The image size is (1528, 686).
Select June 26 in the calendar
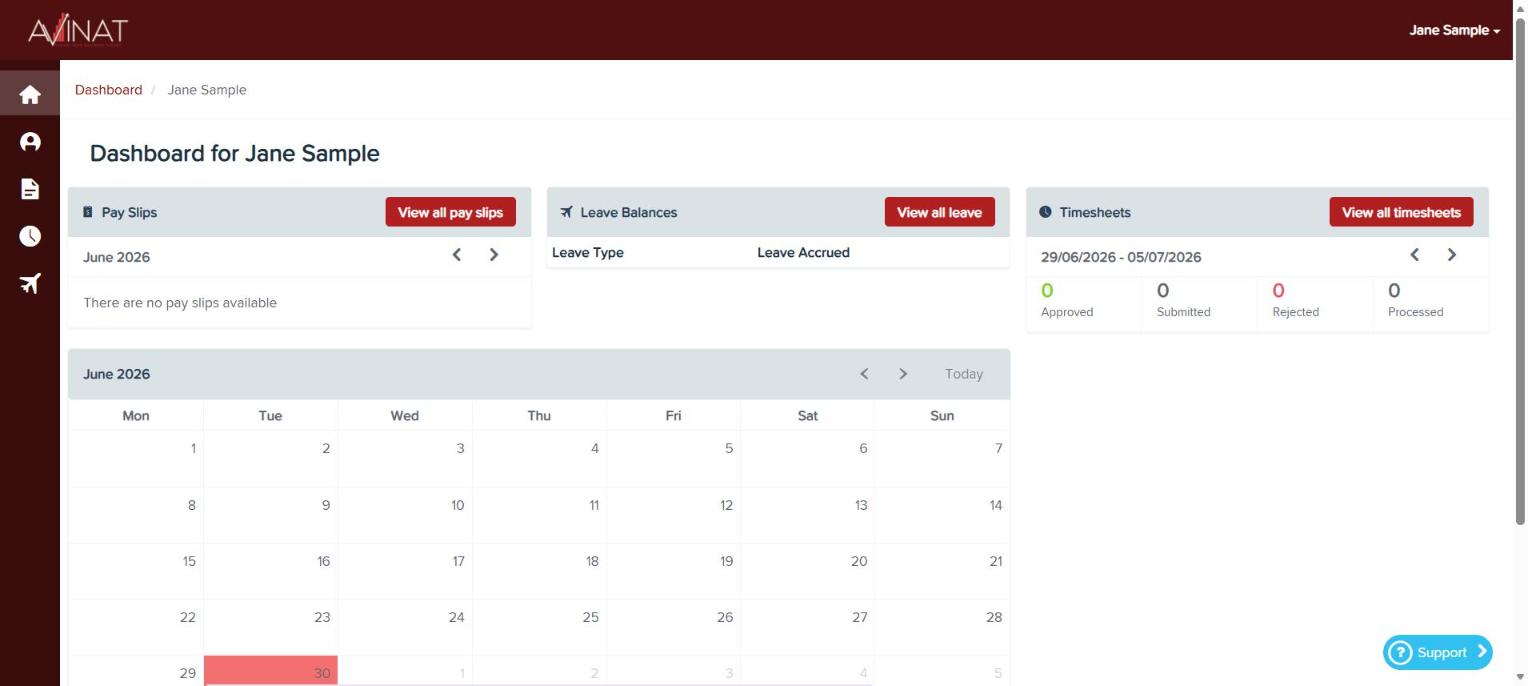click(673, 628)
